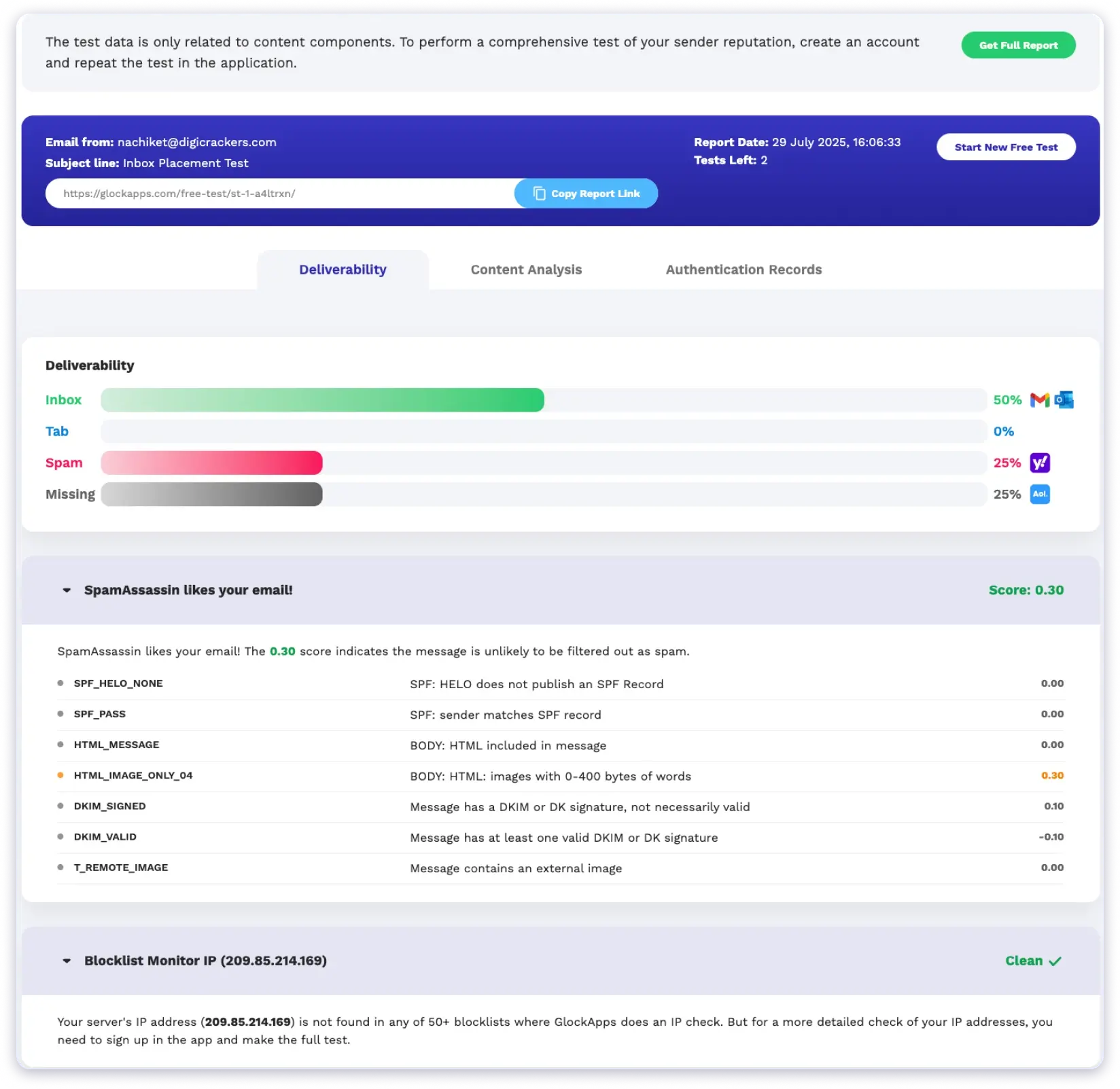Click the dot next to DKIM_VALID rule

60,836
